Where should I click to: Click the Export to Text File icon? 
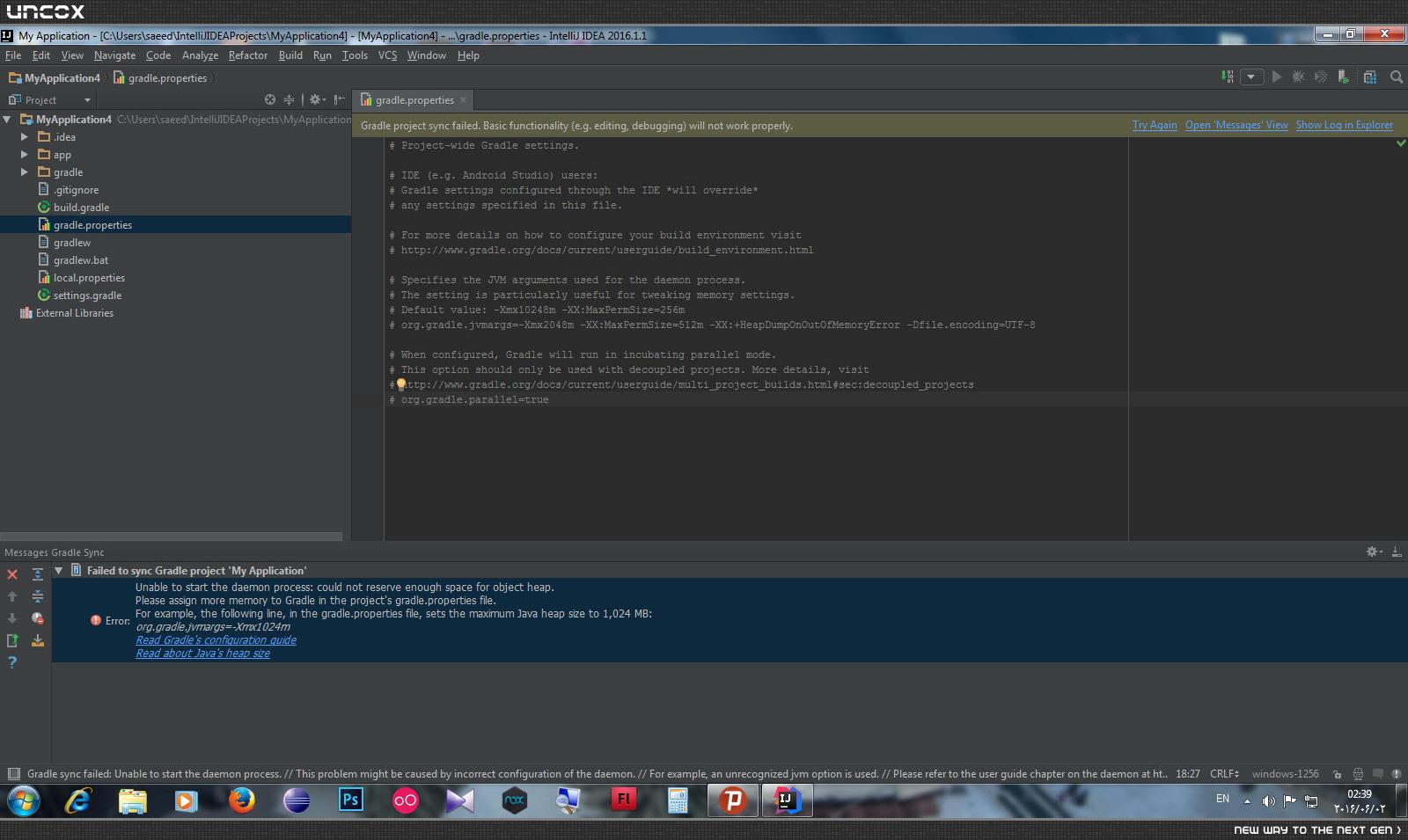click(12, 640)
